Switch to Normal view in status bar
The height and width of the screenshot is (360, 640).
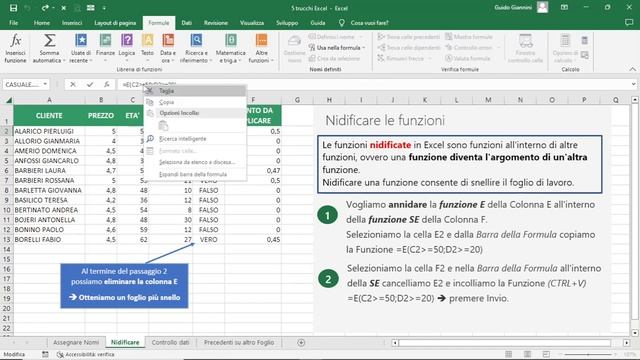pos(509,354)
